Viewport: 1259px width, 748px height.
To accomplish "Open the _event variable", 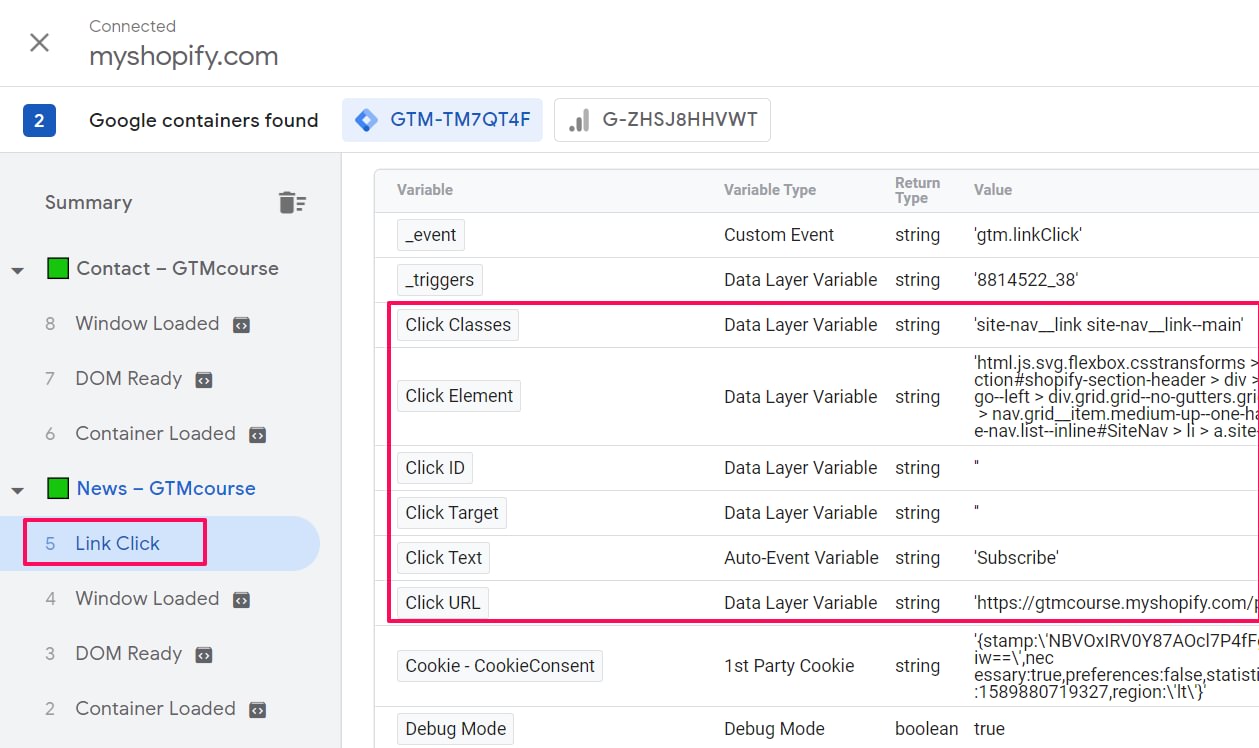I will coord(431,235).
